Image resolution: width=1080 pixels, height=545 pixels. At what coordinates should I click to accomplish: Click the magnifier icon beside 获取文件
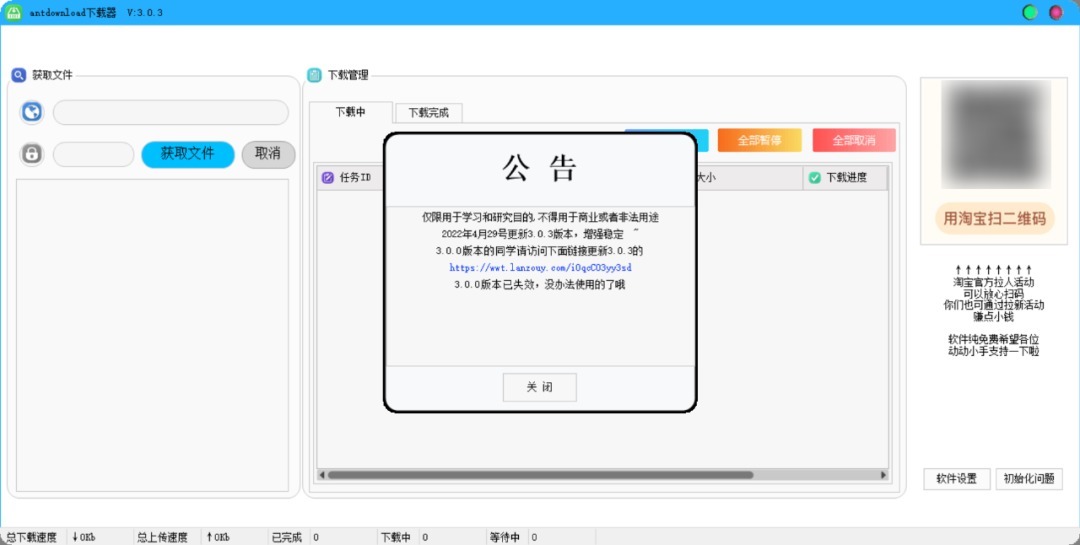pyautogui.click(x=19, y=75)
